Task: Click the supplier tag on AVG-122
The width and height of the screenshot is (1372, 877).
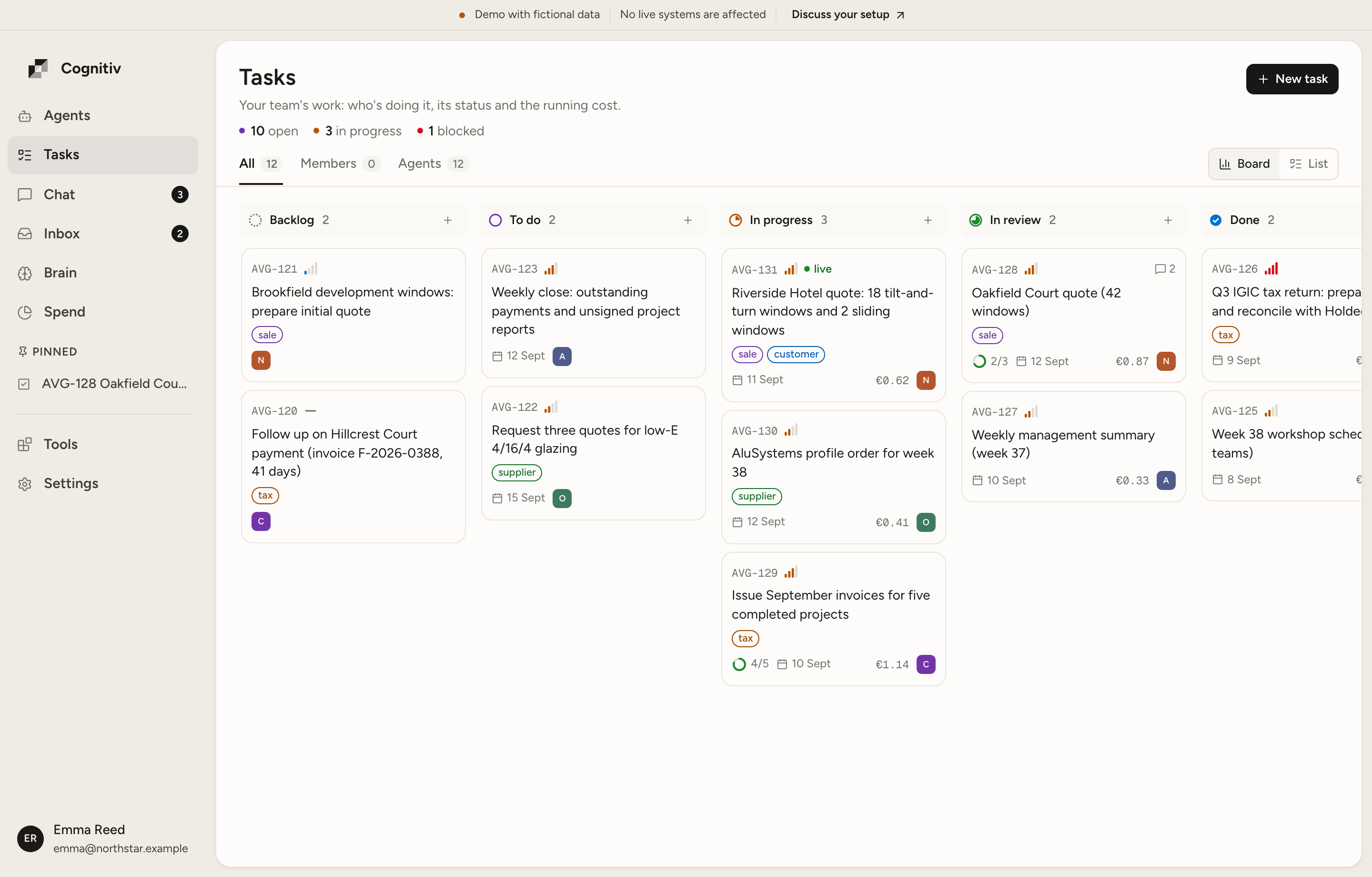Action: point(517,472)
